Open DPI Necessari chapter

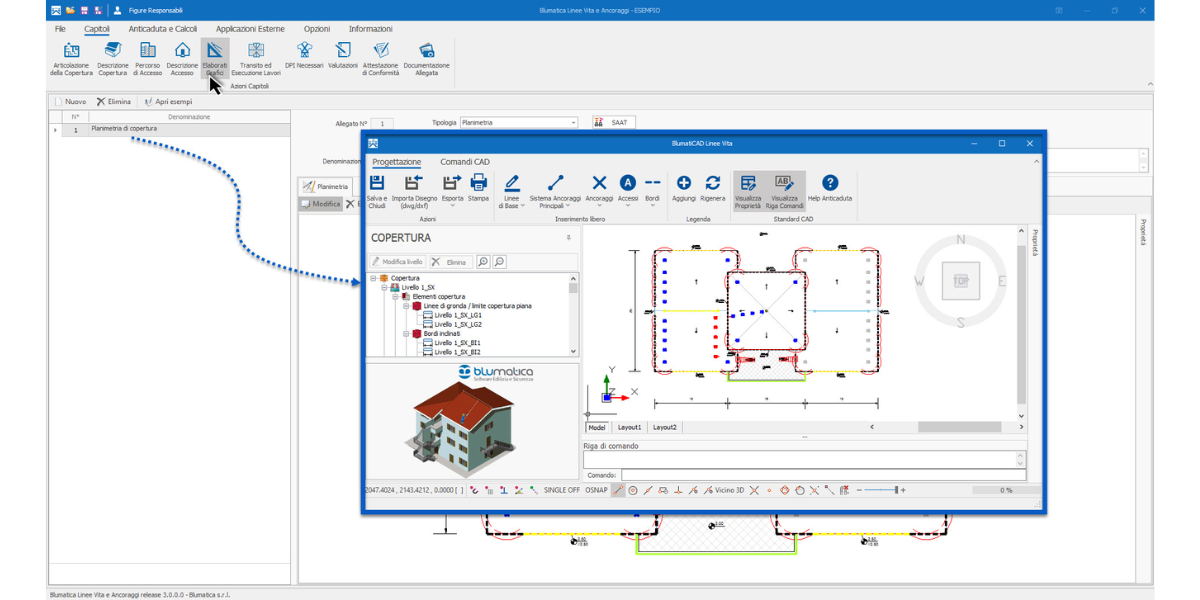coord(304,56)
